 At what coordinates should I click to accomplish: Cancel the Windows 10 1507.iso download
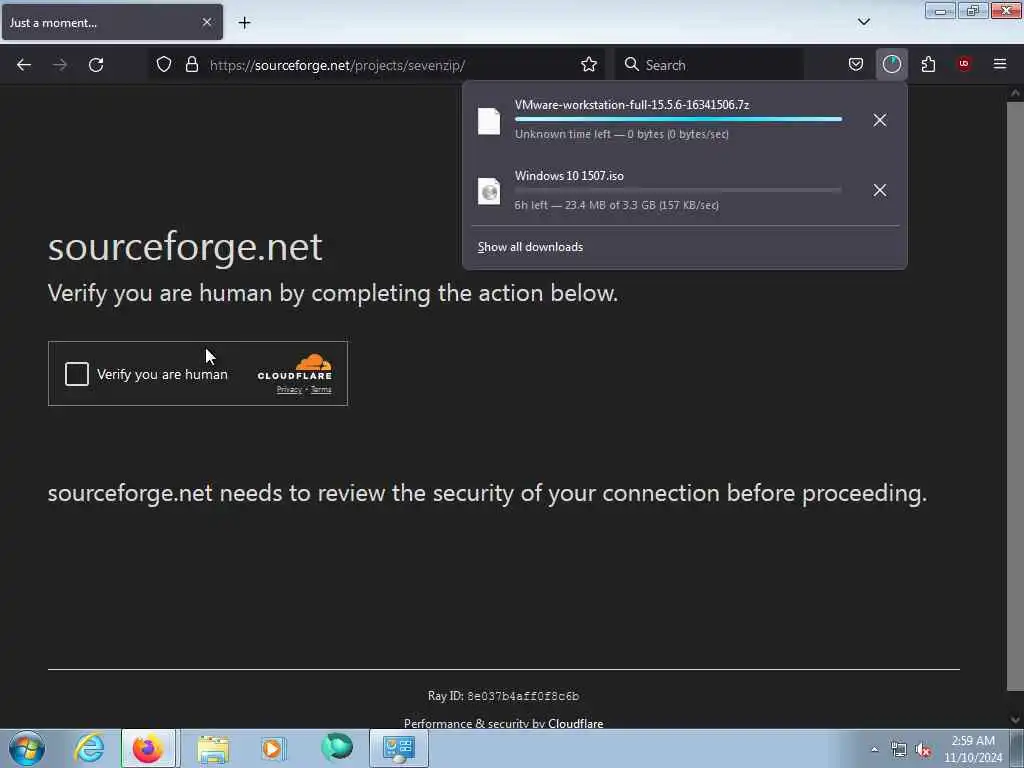tap(880, 190)
